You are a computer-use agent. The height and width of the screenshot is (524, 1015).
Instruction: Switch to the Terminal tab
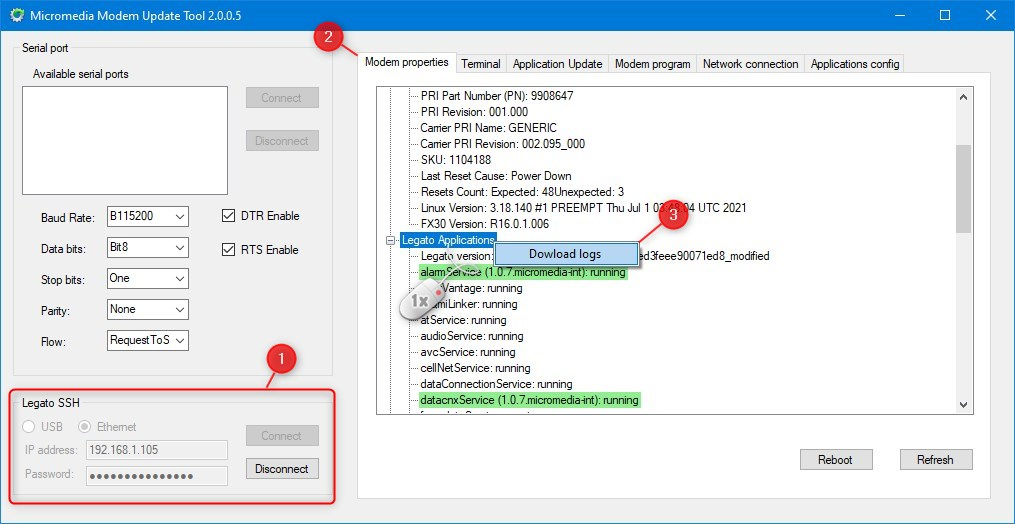click(x=480, y=64)
